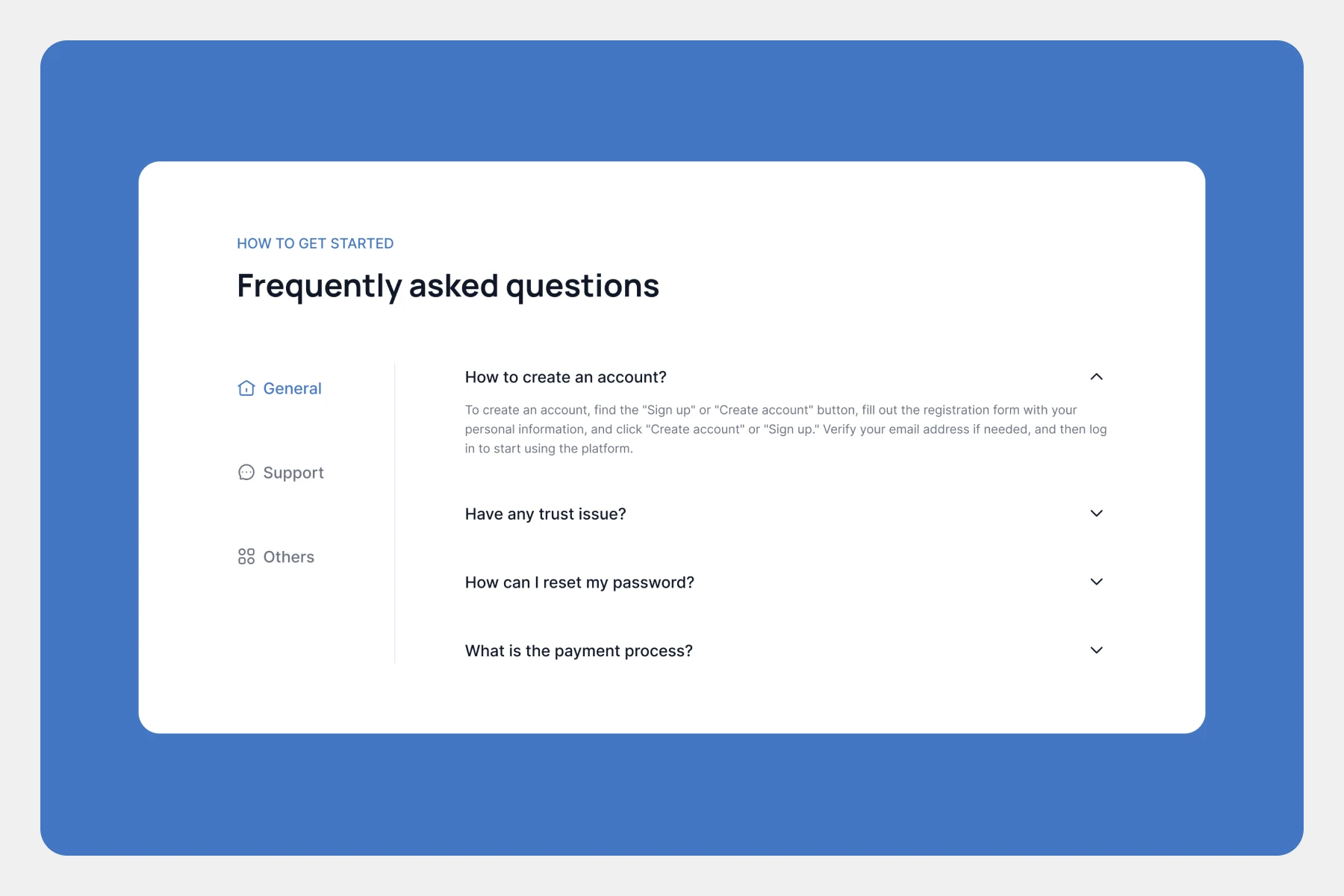
Task: Click the "HOW TO GET STARTED" label
Action: pos(315,243)
